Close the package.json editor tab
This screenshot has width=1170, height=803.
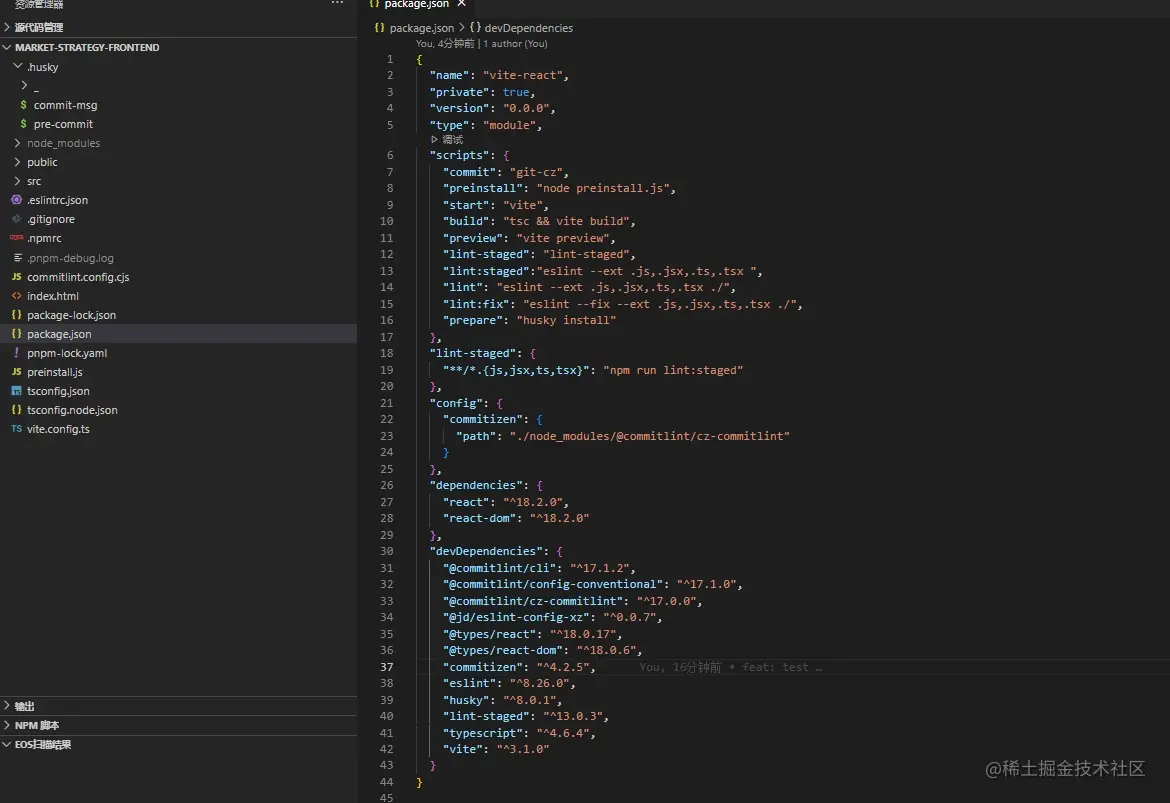tap(461, 4)
